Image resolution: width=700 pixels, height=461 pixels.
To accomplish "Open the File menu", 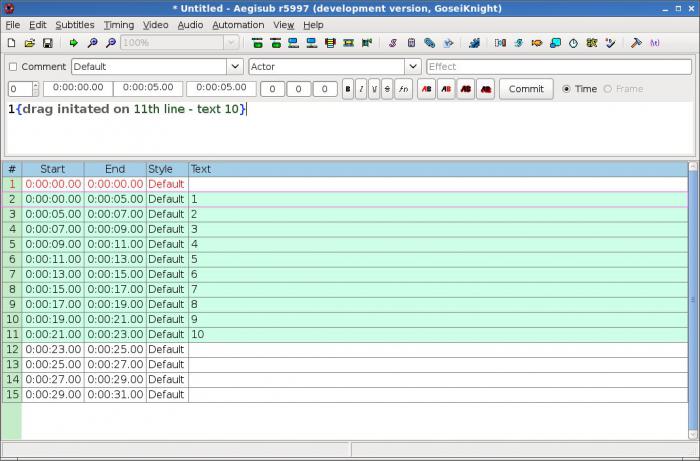I will [12, 25].
